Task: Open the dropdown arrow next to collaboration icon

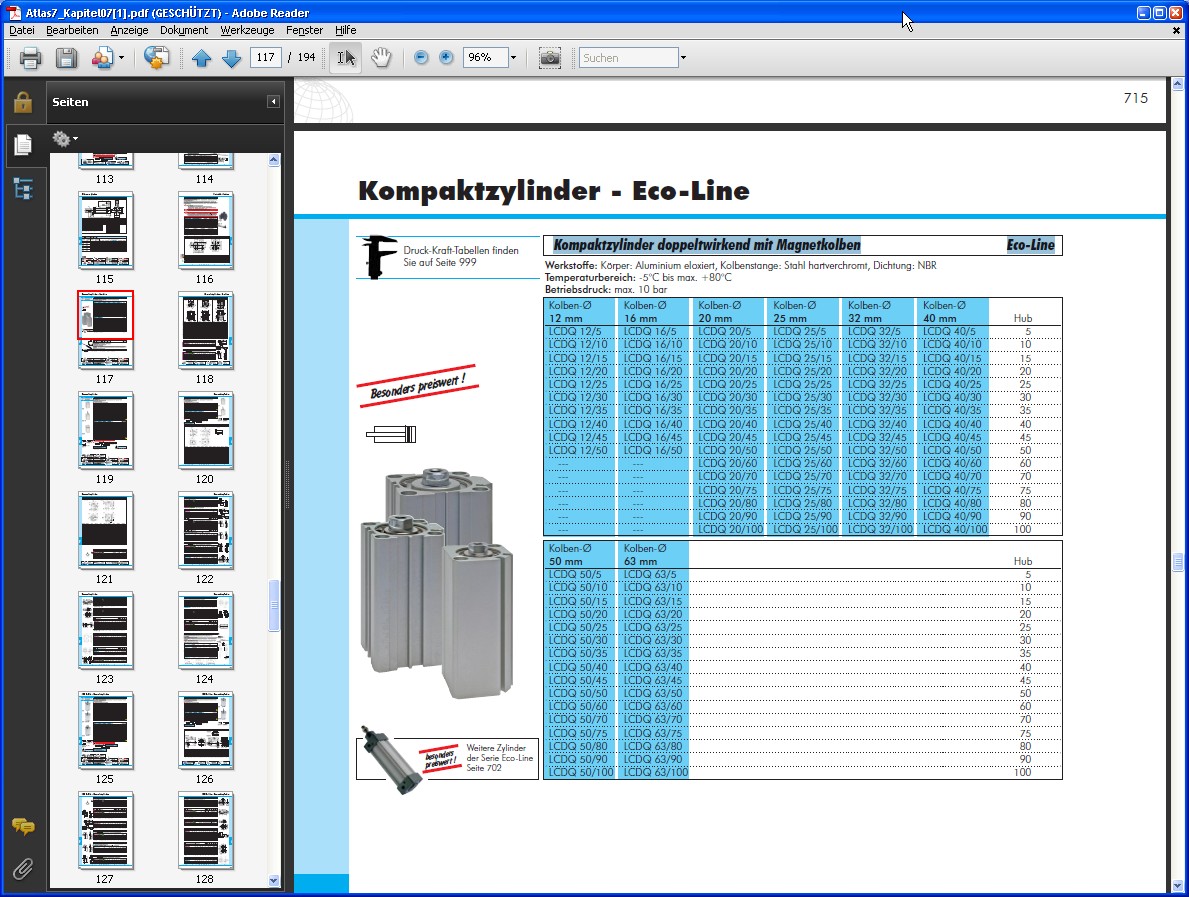Action: point(121,58)
